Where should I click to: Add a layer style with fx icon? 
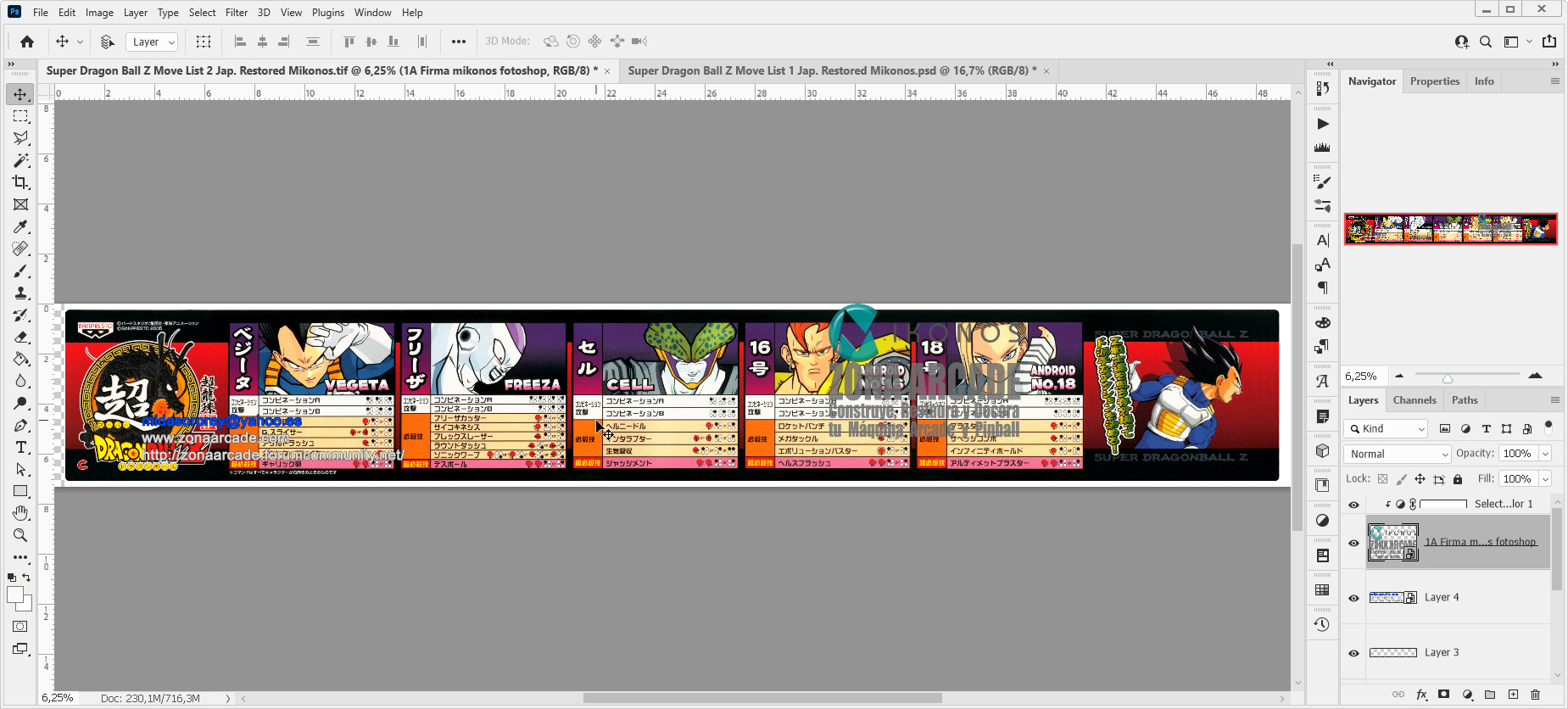(x=1421, y=695)
